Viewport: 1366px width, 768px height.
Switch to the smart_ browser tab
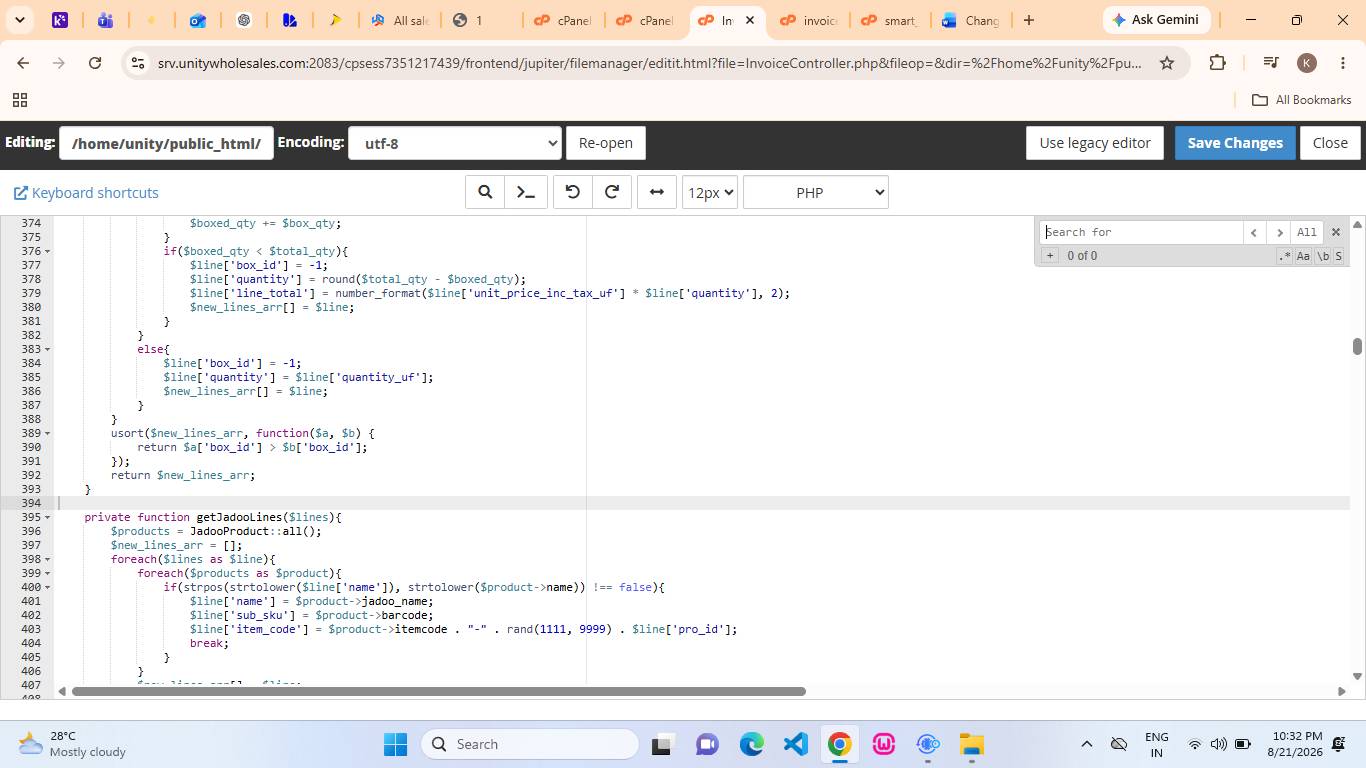pos(892,20)
